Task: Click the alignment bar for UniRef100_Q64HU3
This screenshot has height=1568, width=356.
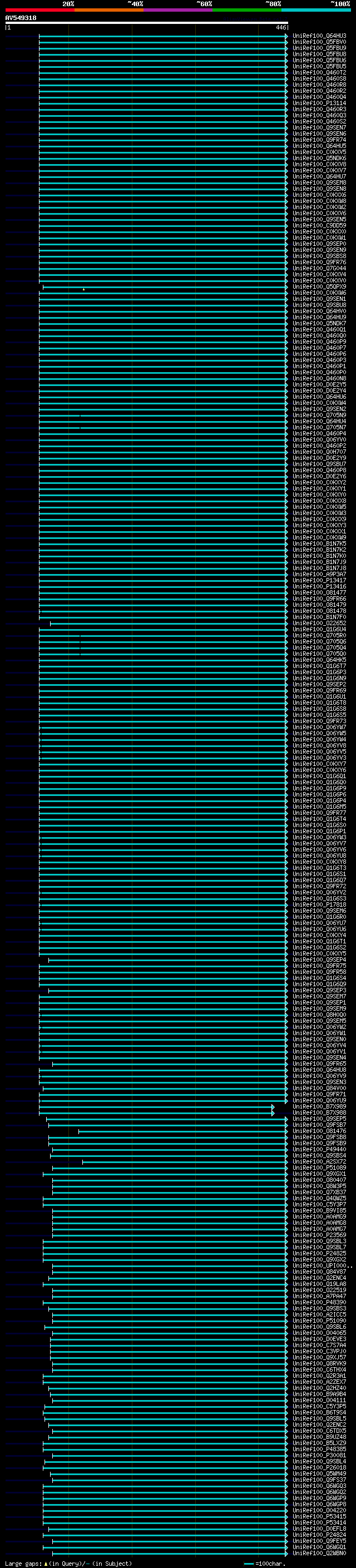Action: (x=163, y=36)
